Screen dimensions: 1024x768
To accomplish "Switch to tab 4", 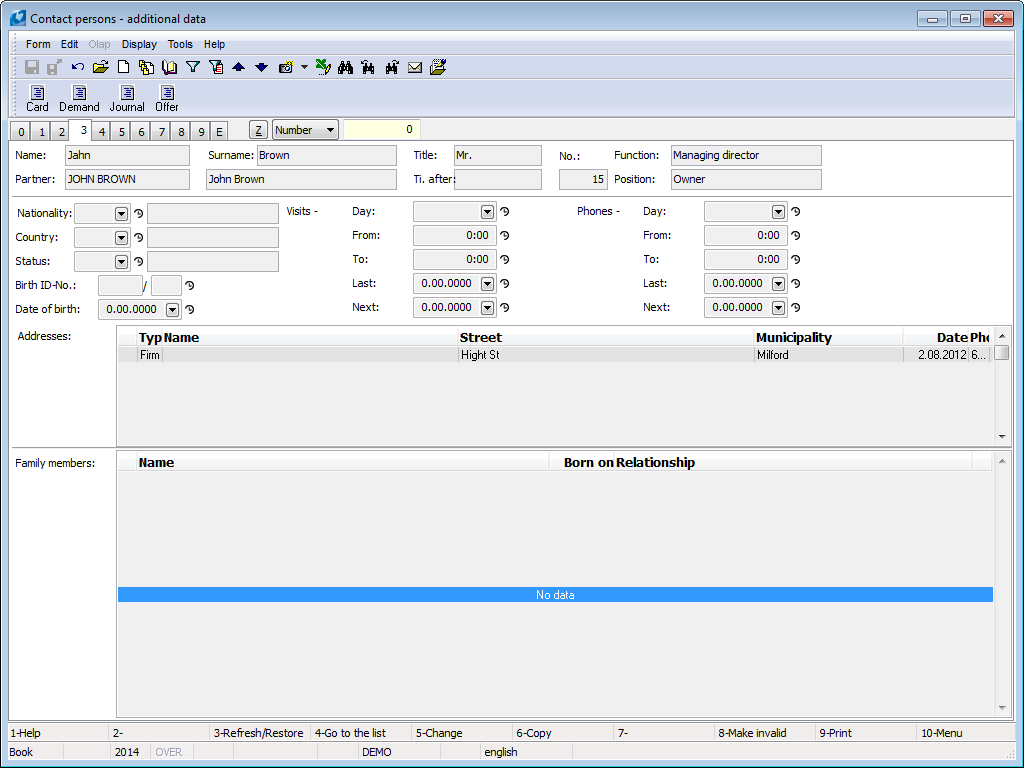I will point(102,132).
